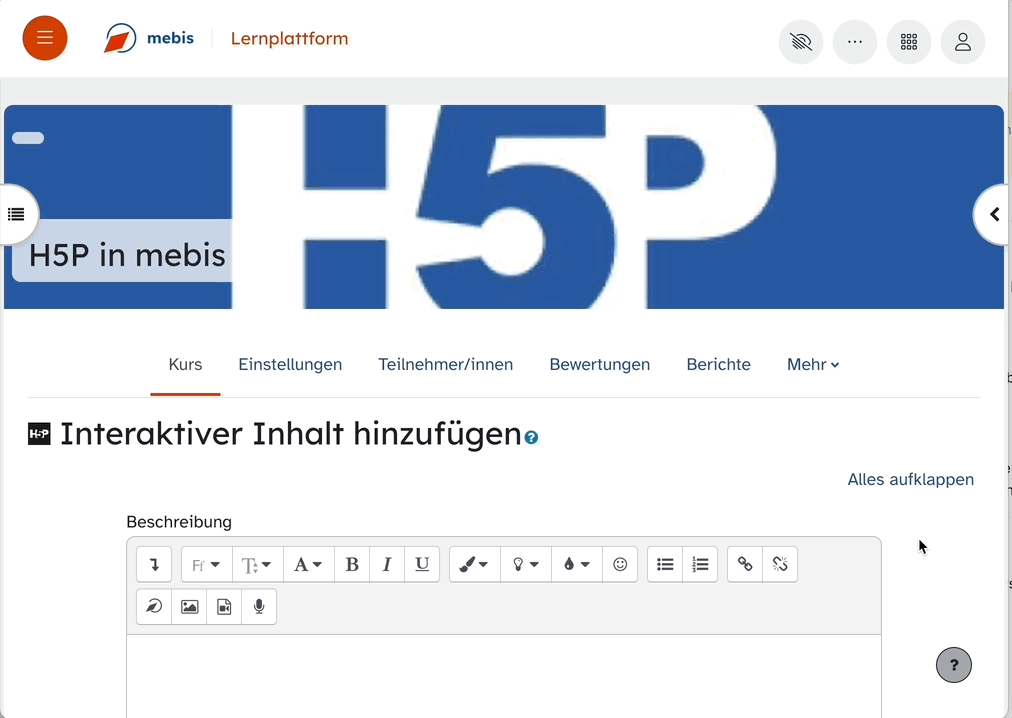This screenshot has height=718, width=1012.
Task: Click the unordered bullet list icon
Action: [x=665, y=564]
